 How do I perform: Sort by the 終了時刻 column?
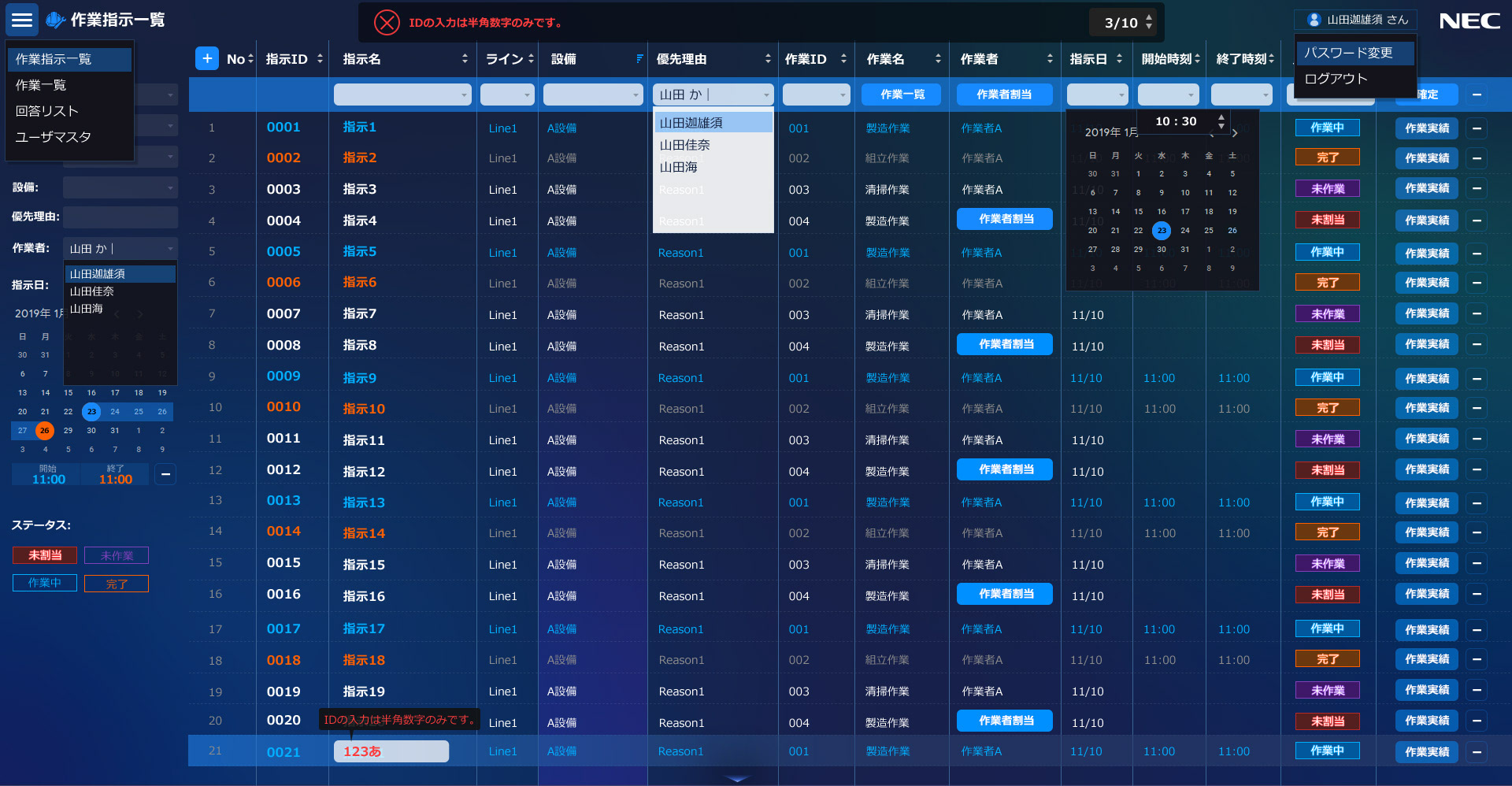tap(1271, 59)
